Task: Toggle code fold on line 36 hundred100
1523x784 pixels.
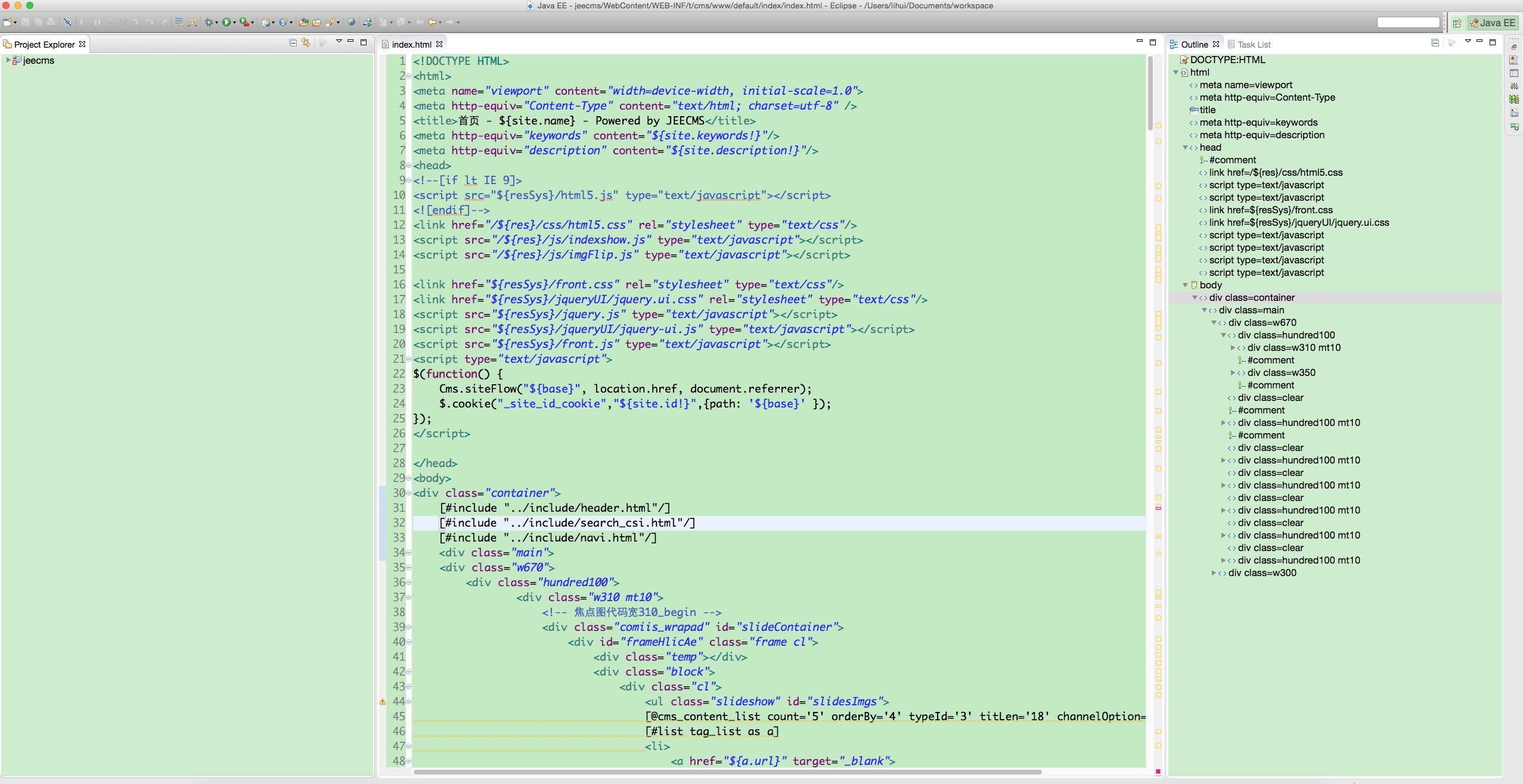Action: coord(408,583)
